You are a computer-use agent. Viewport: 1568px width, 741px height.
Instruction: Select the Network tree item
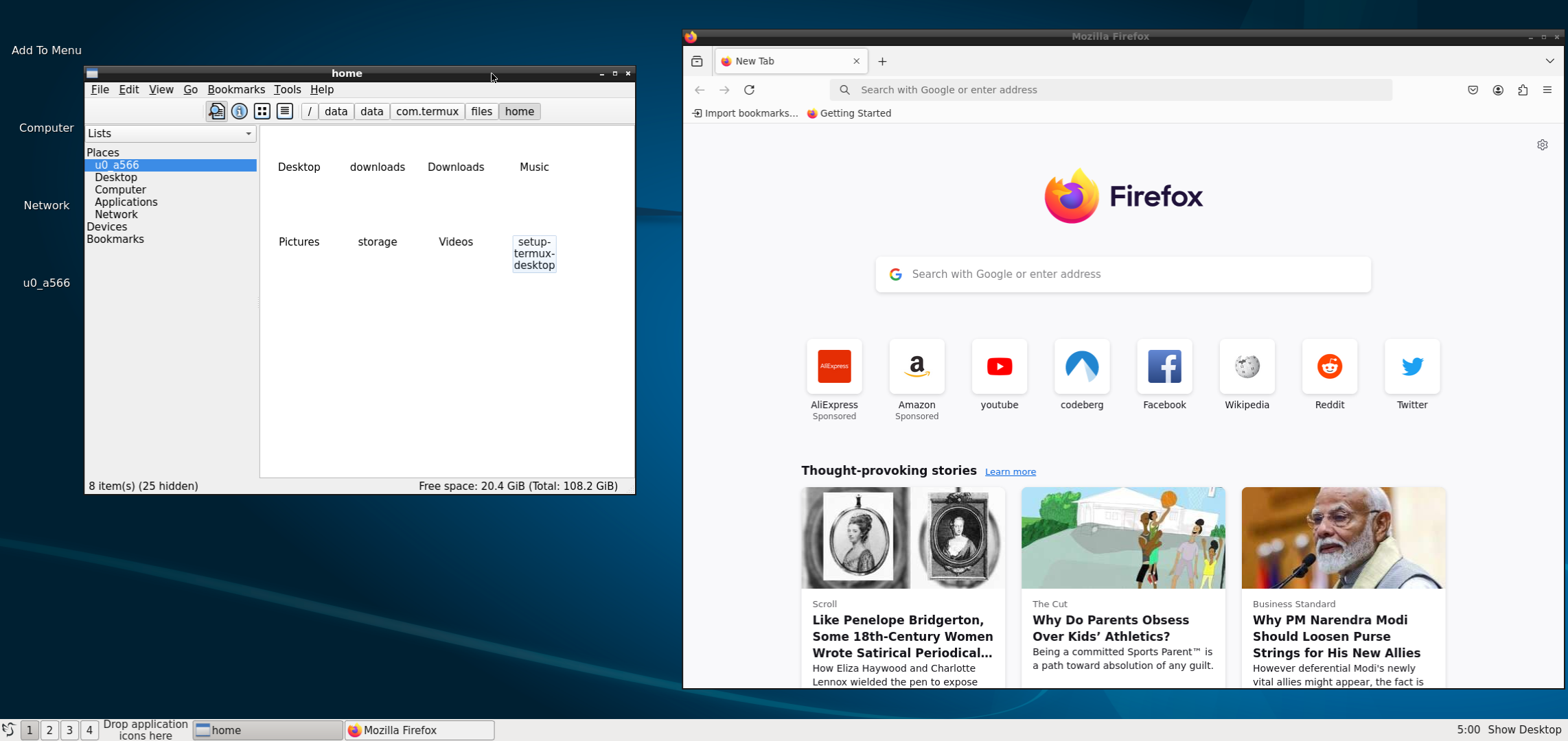coord(116,214)
